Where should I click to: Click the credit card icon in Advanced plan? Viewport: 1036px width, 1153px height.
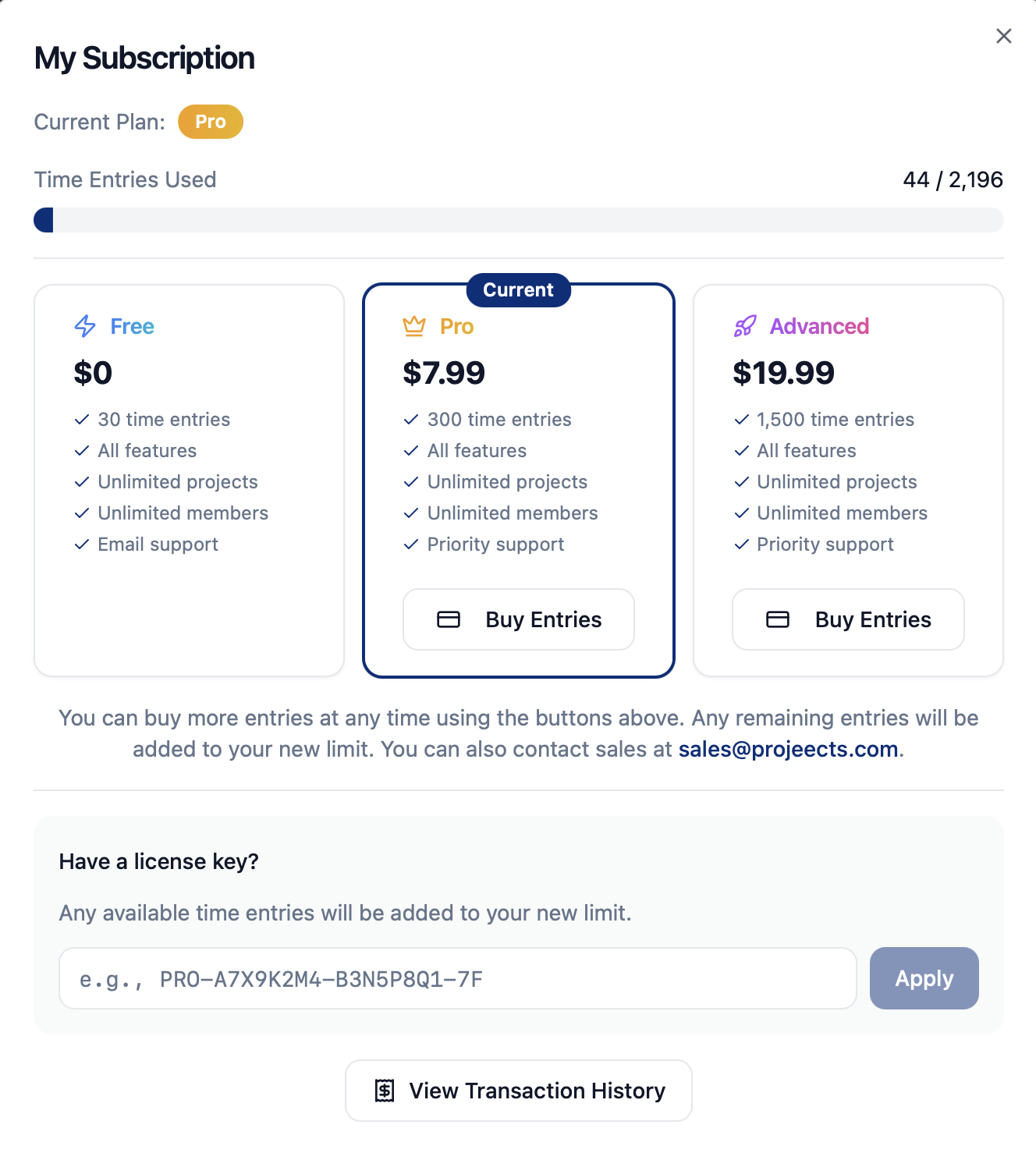(x=778, y=619)
